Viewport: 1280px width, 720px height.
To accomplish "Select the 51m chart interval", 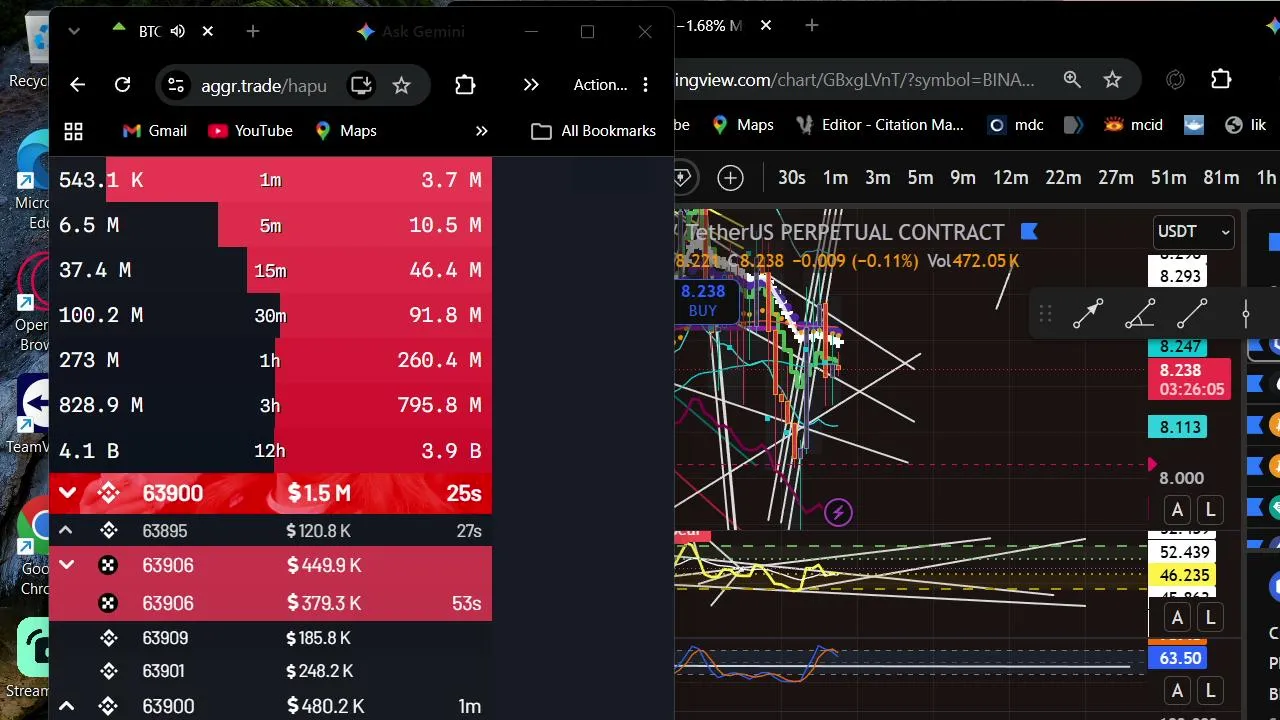I will (x=1168, y=178).
